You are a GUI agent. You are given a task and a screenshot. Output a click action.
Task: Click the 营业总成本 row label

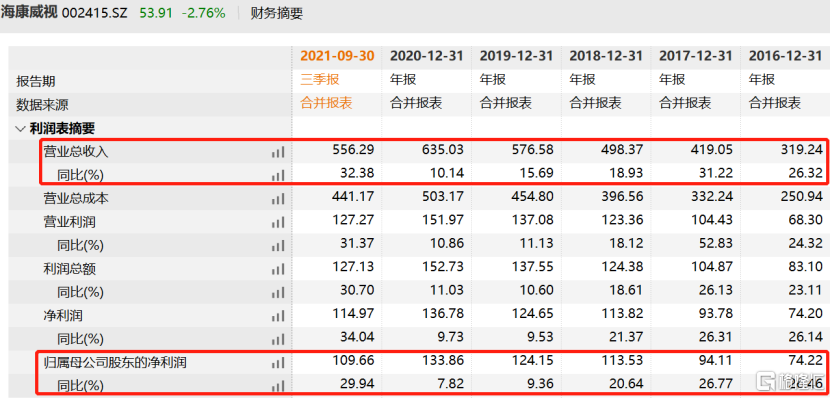tap(76, 199)
